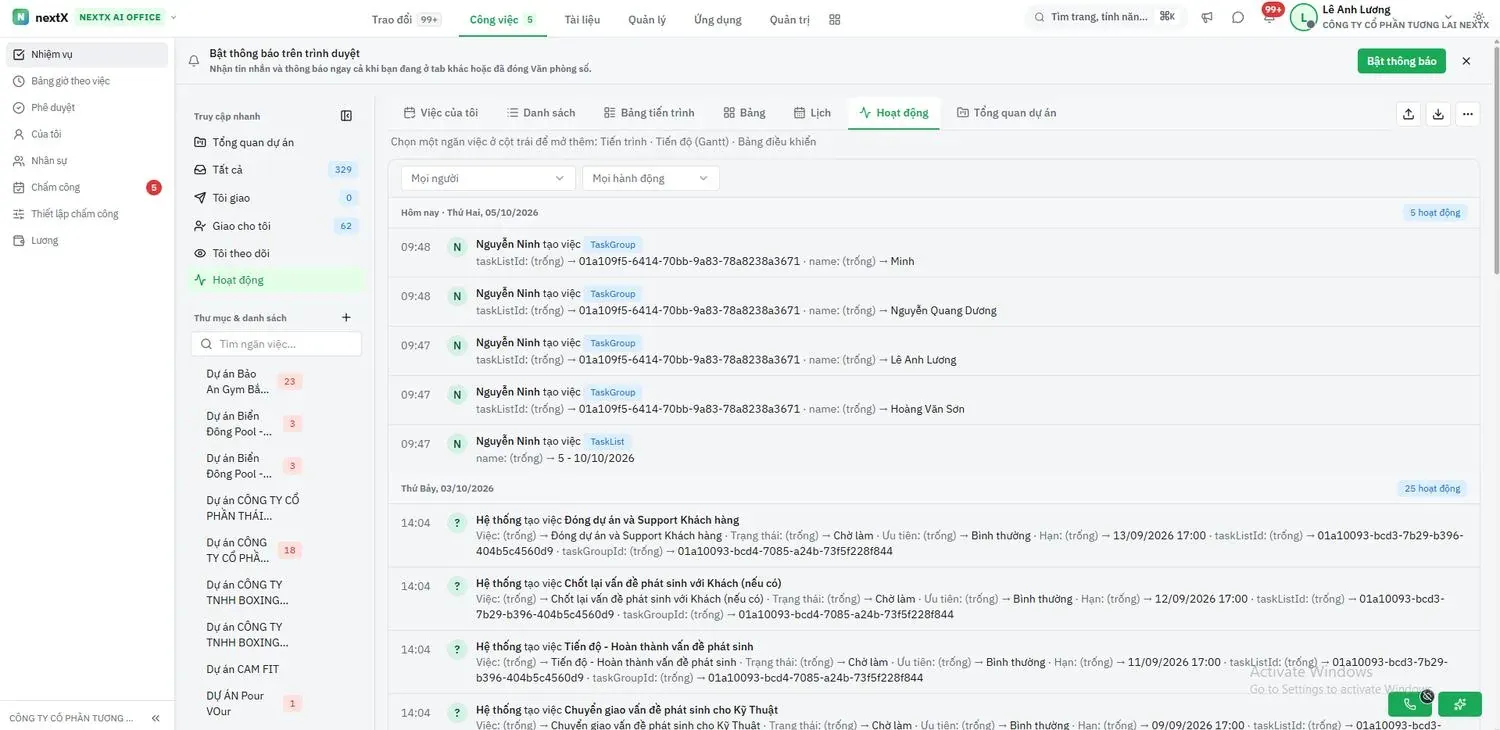The width and height of the screenshot is (1500, 730).
Task: Dismiss the browser notification banner
Action: (1466, 61)
